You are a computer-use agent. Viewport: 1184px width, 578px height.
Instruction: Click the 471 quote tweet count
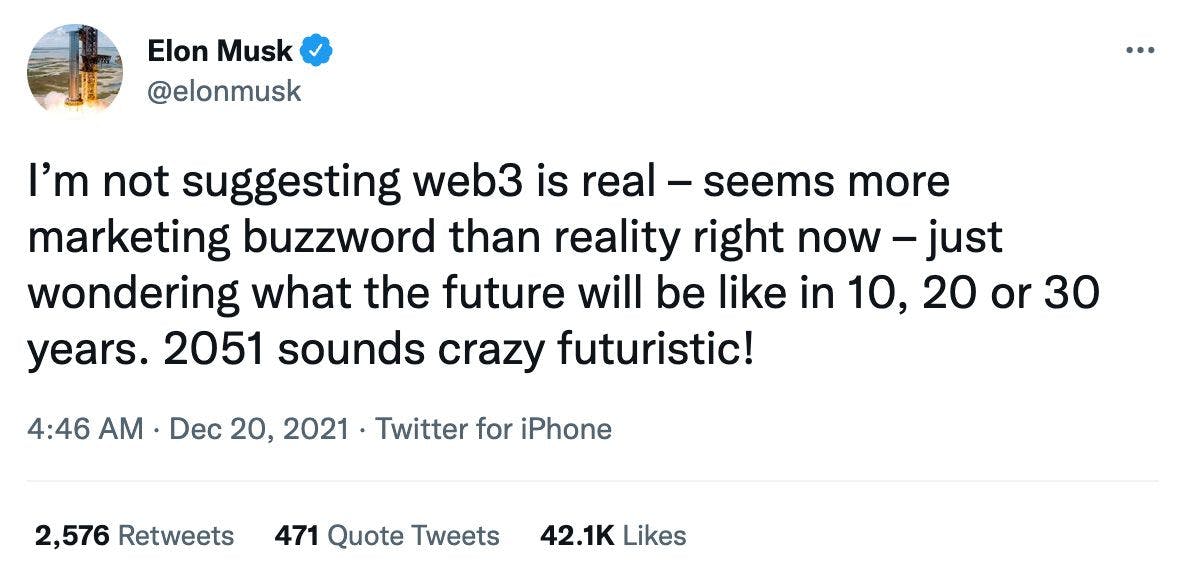tap(297, 535)
